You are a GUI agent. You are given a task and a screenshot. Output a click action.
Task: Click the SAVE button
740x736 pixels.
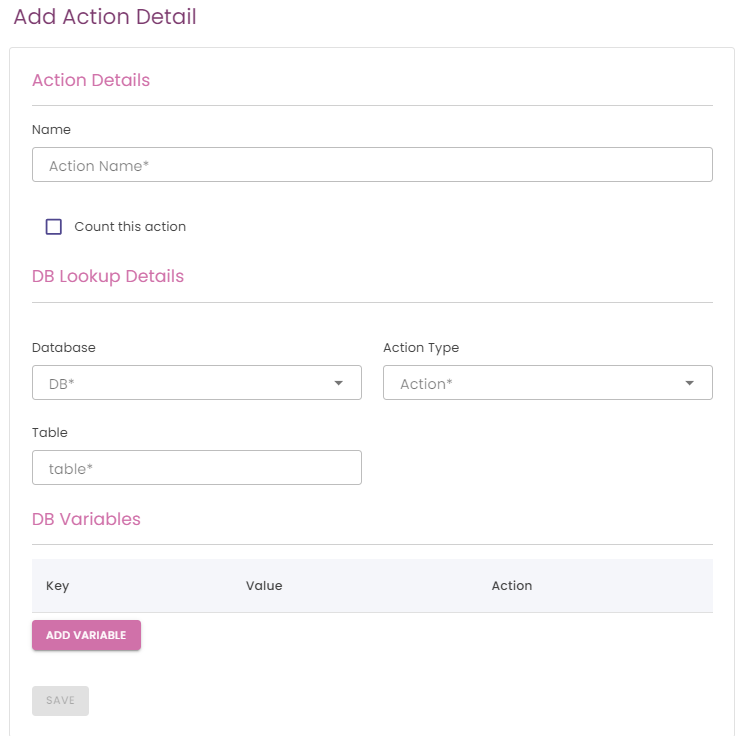click(60, 701)
